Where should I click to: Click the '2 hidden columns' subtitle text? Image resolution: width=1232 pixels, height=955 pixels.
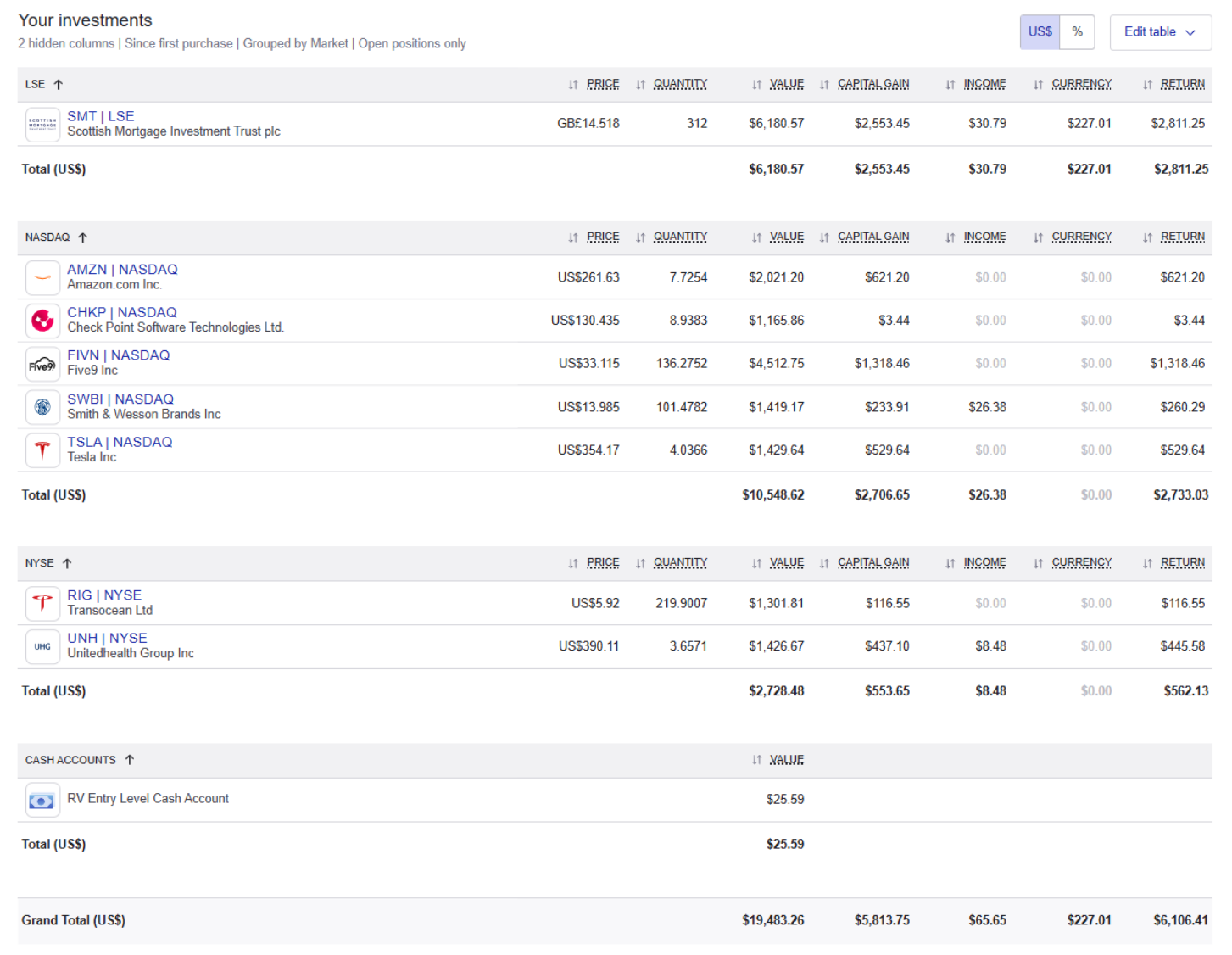(66, 43)
